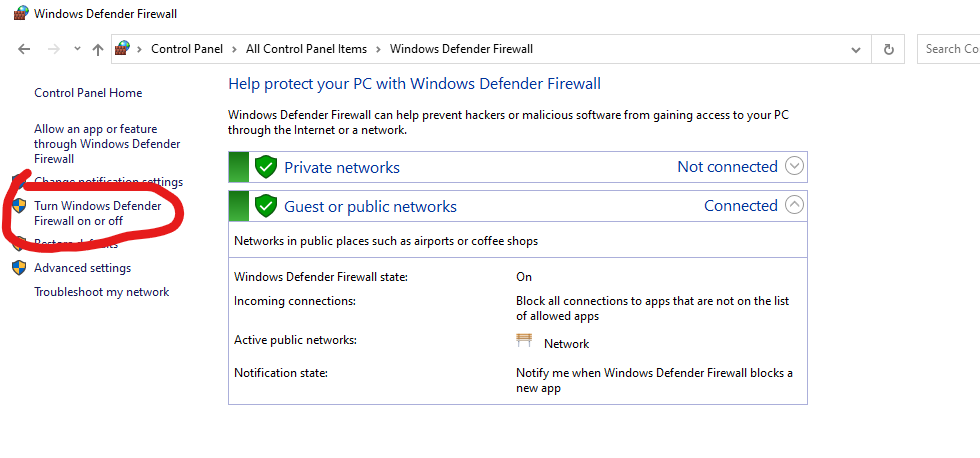
Task: Click the green shield beside Private networks
Action: click(265, 167)
